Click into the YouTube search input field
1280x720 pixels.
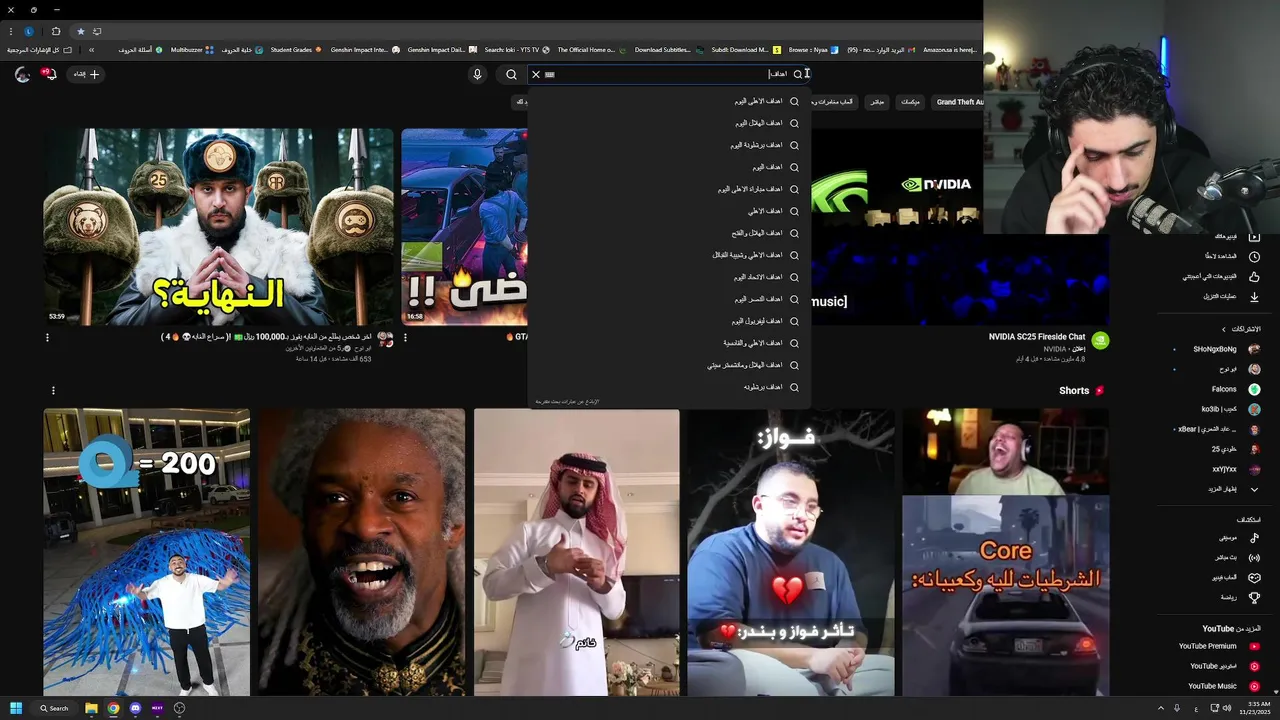pos(670,74)
